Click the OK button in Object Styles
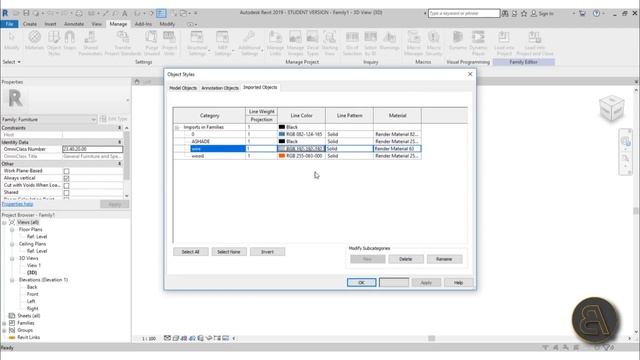Image resolution: width=640 pixels, height=360 pixels. click(x=361, y=282)
